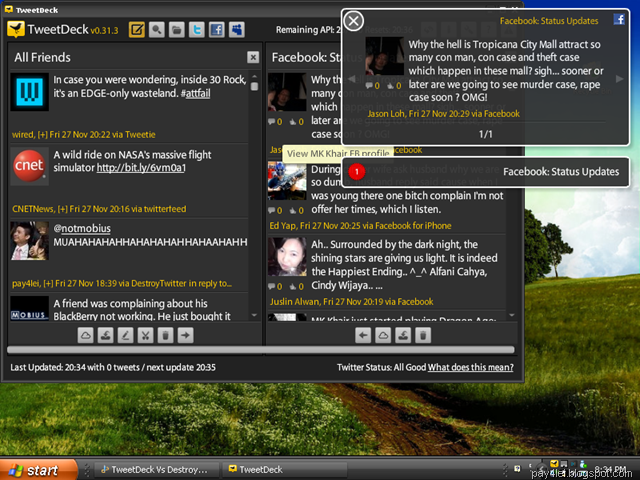The height and width of the screenshot is (480, 640).
Task: Click the compose tweet icon
Action: pyautogui.click(x=137, y=30)
